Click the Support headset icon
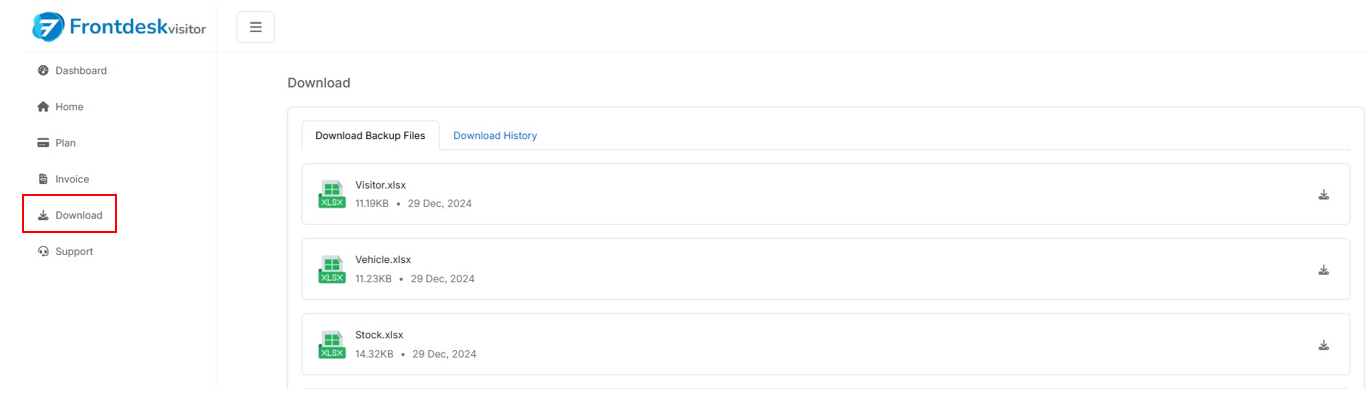 click(43, 252)
